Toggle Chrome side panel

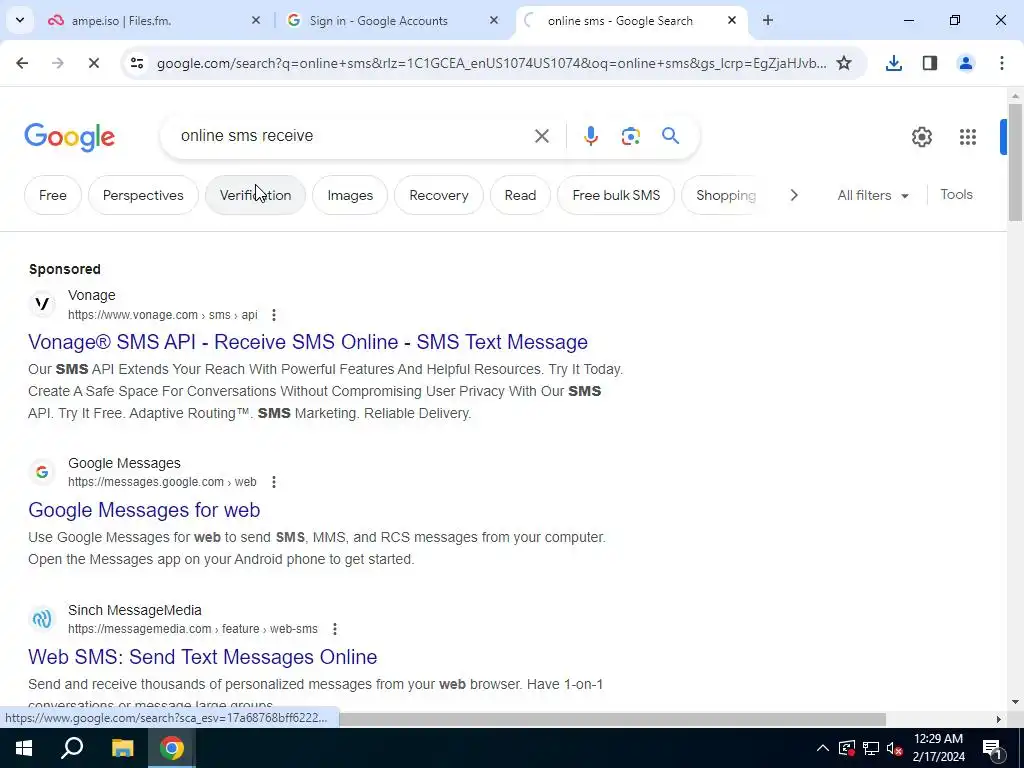point(929,63)
